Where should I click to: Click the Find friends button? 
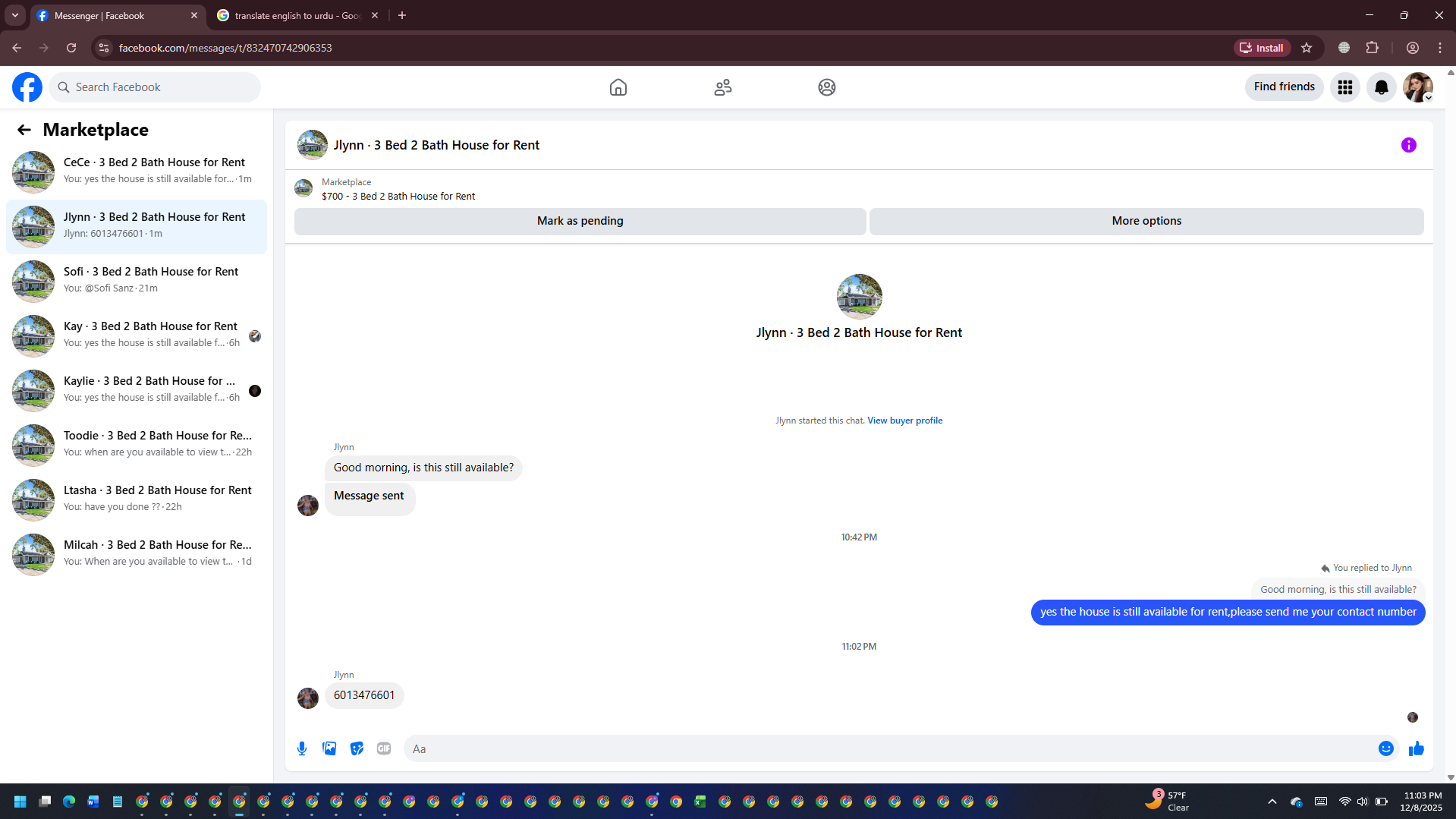pyautogui.click(x=1285, y=87)
